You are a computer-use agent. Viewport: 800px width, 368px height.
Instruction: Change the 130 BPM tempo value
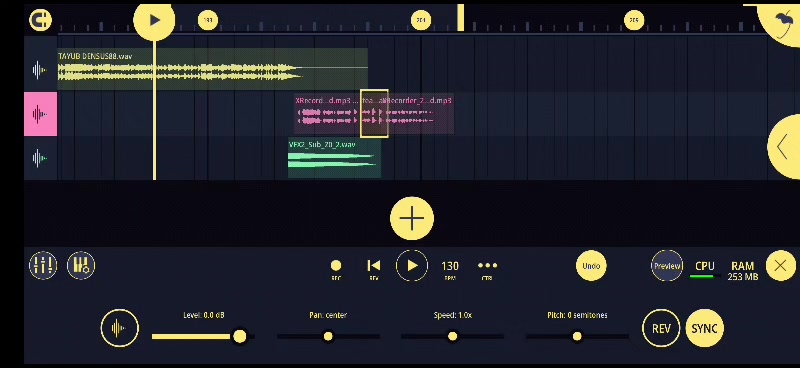[449, 269]
